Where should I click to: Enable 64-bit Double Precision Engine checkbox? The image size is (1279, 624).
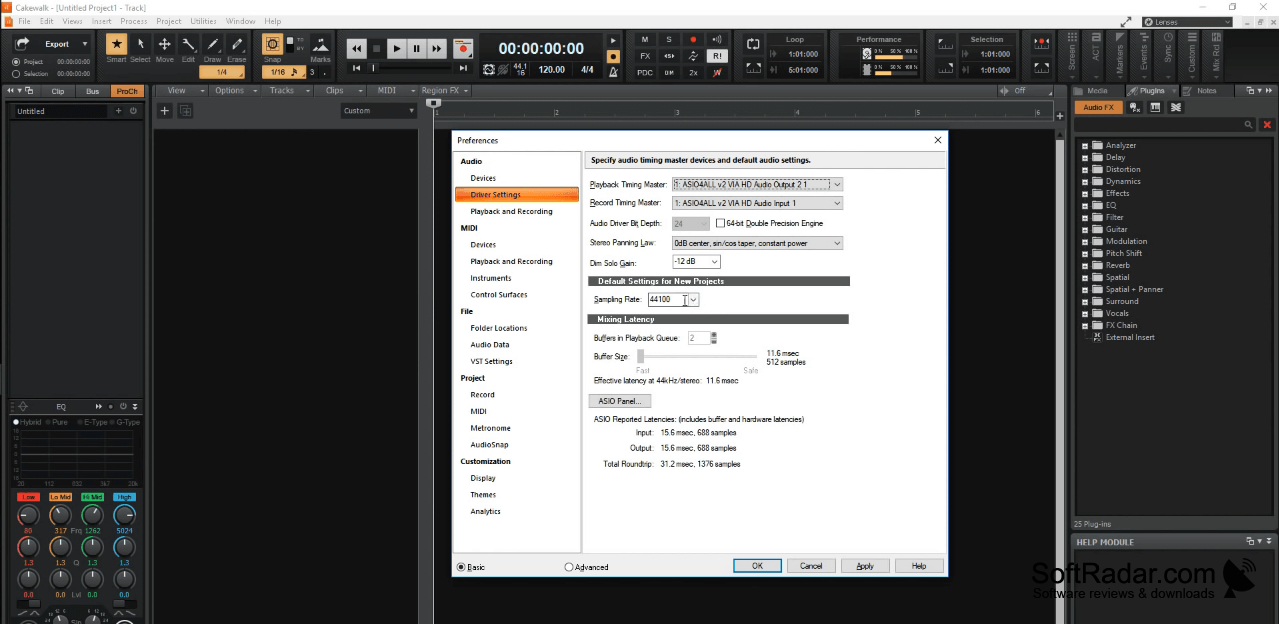coord(720,223)
